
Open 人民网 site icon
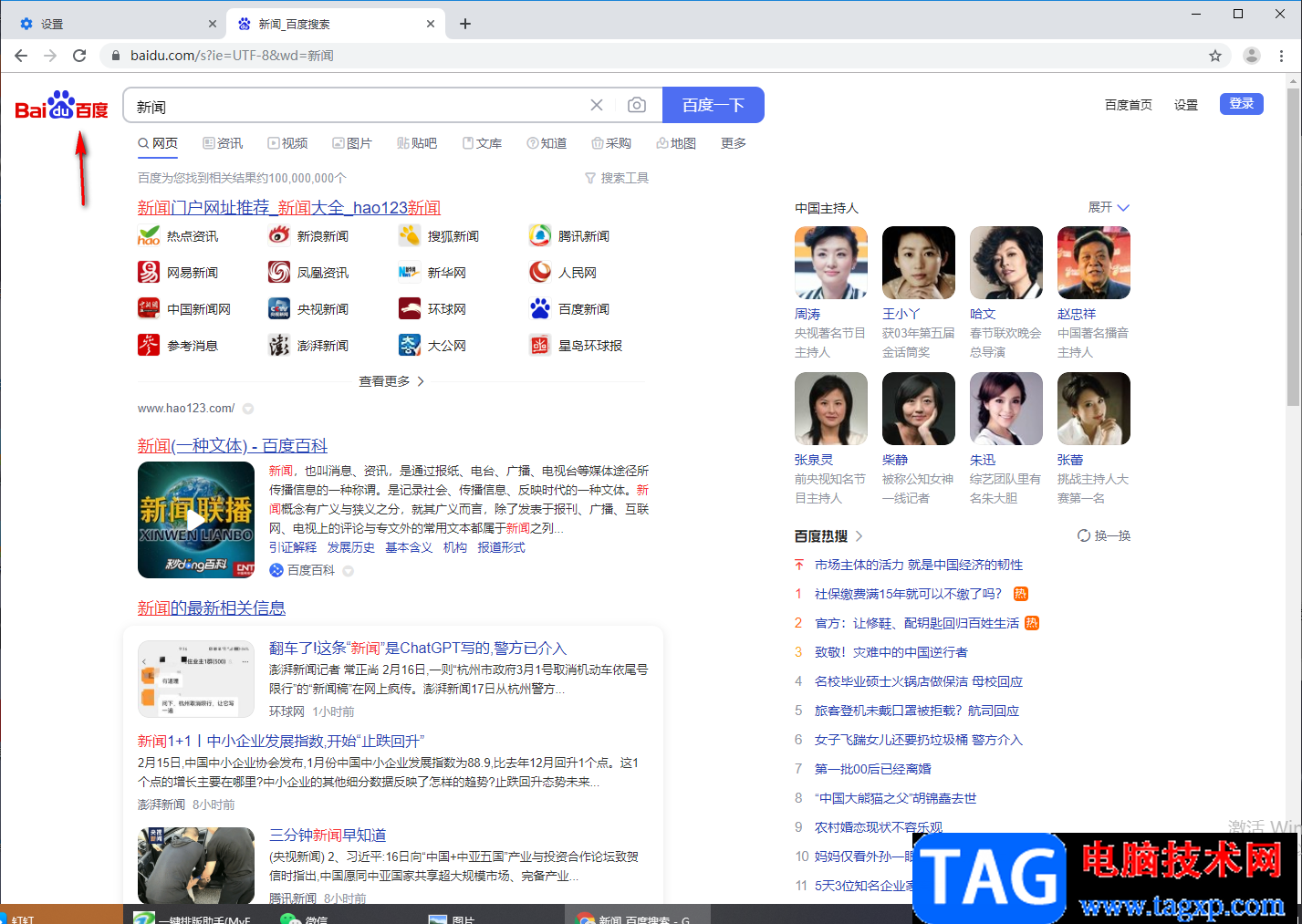(540, 272)
